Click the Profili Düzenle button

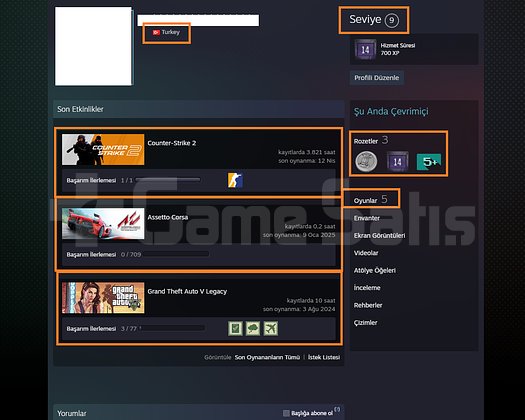point(377,78)
